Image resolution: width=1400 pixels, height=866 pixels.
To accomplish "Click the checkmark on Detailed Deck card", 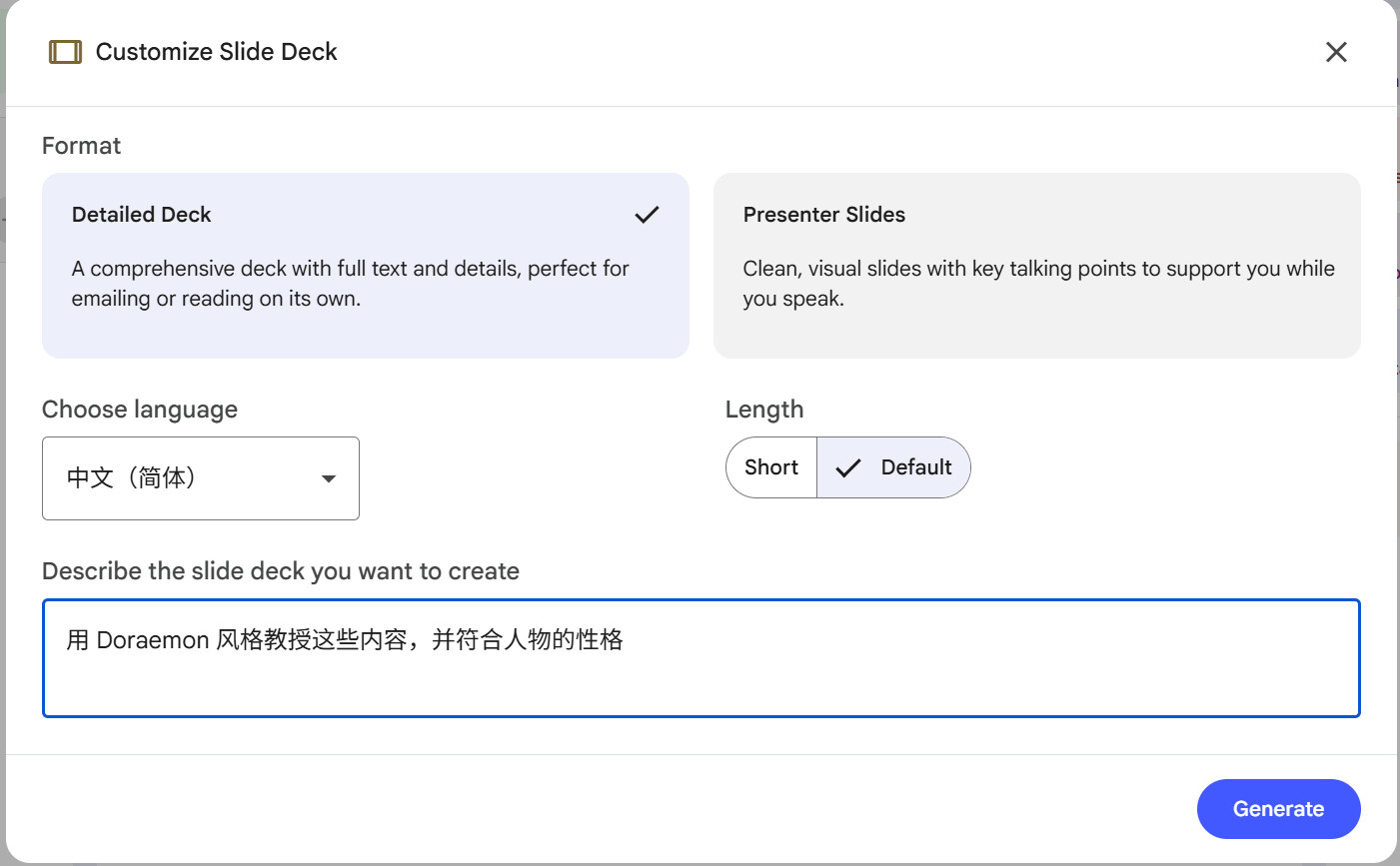I will point(647,215).
